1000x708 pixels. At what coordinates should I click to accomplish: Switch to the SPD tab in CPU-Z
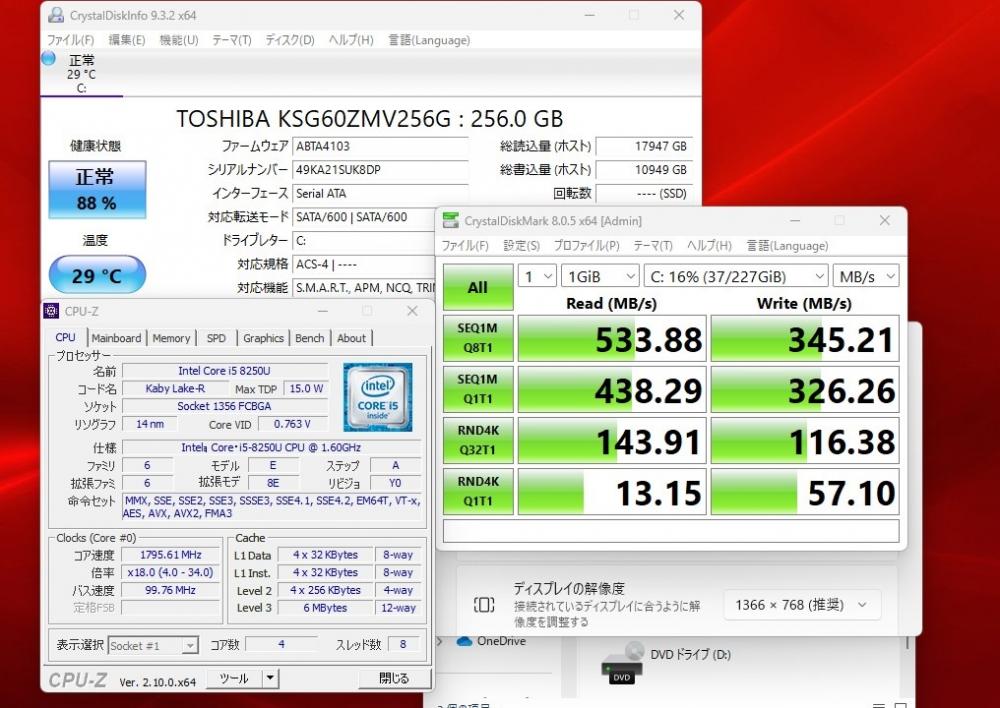[216, 338]
